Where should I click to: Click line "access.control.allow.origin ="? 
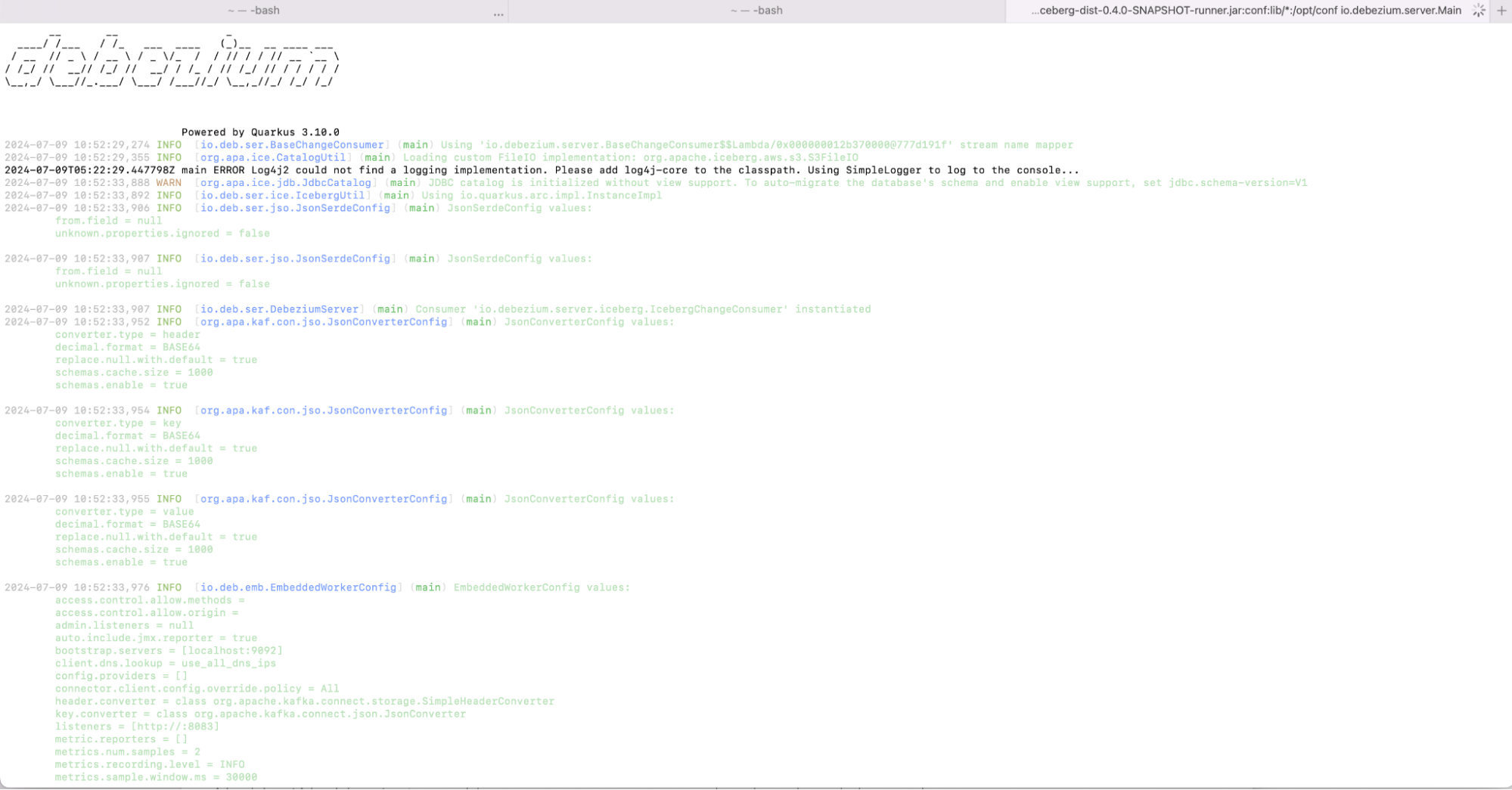coord(147,613)
